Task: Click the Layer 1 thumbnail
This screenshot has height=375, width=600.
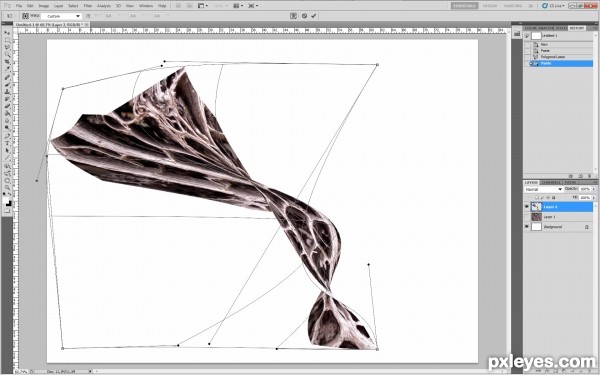Action: pyautogui.click(x=536, y=217)
